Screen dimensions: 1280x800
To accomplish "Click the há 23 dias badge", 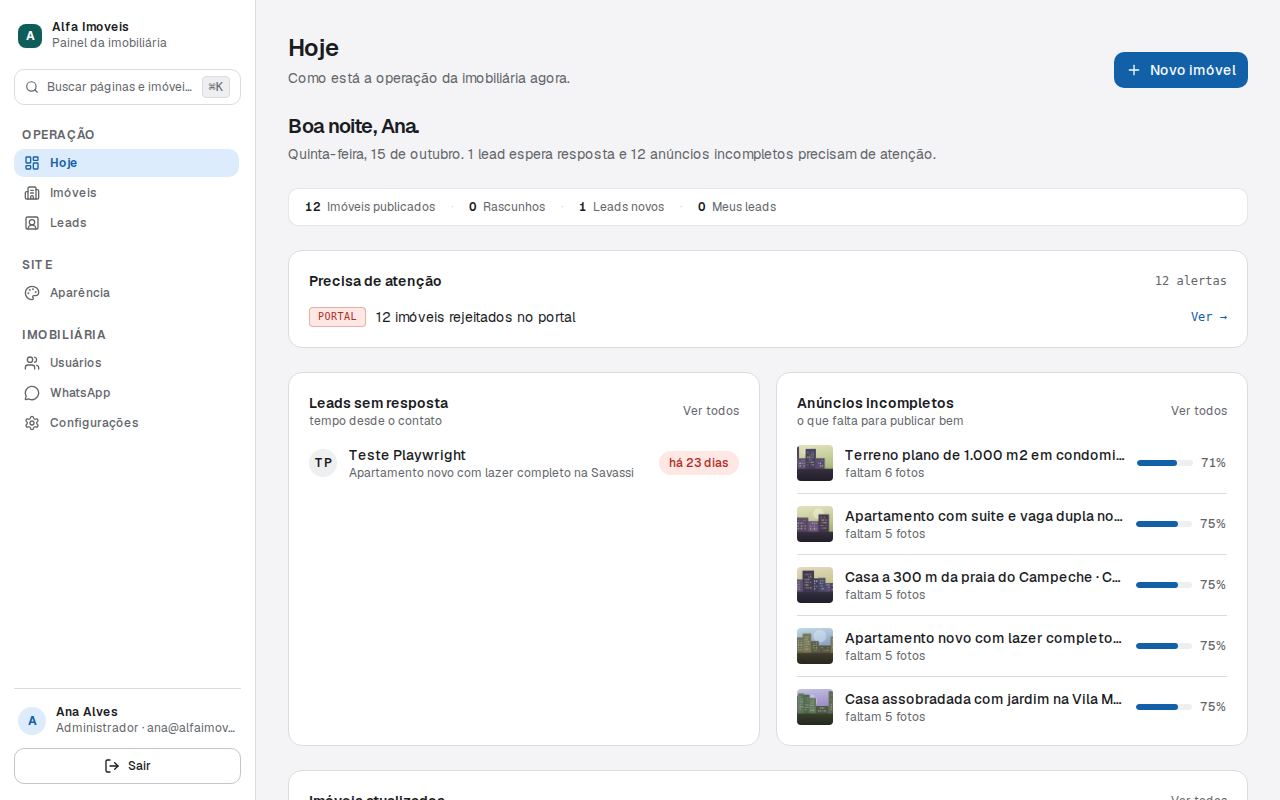I will pyautogui.click(x=699, y=463).
